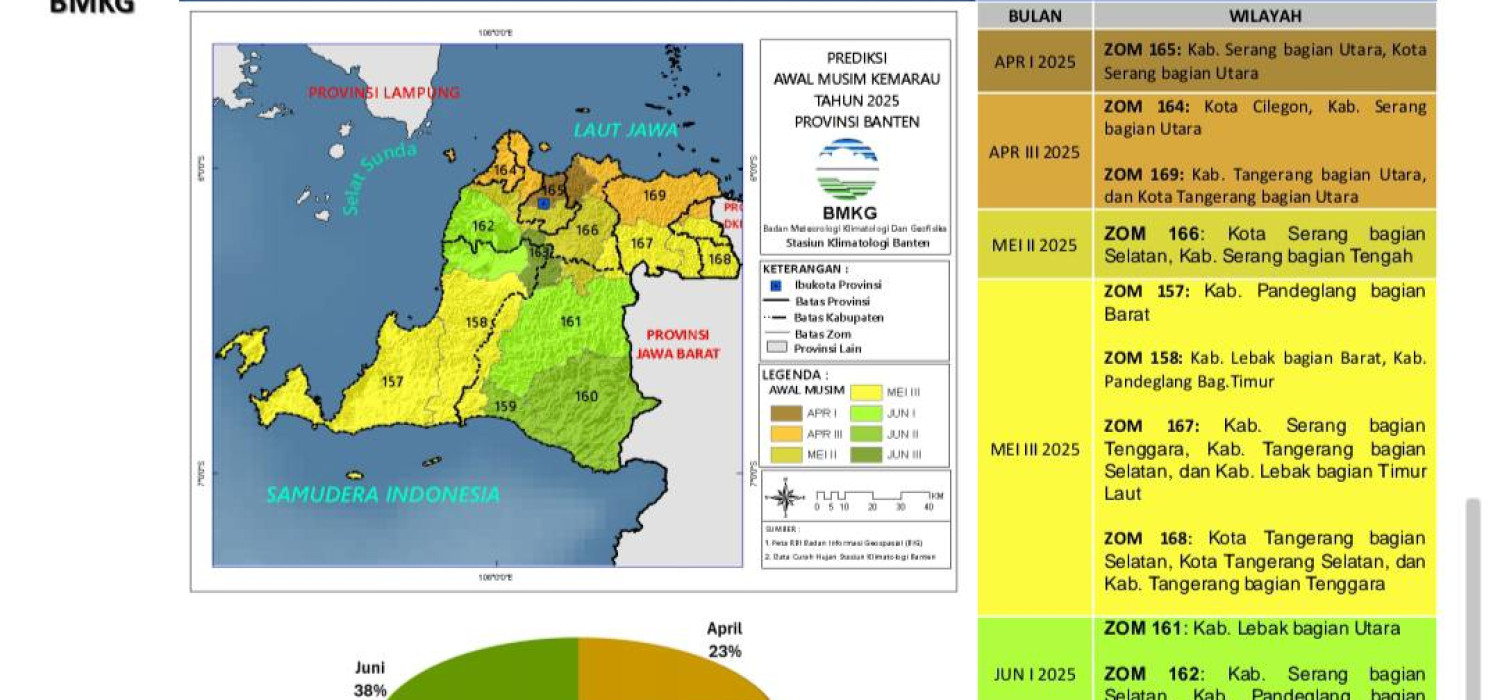Click zone 169 on the map

[654, 195]
